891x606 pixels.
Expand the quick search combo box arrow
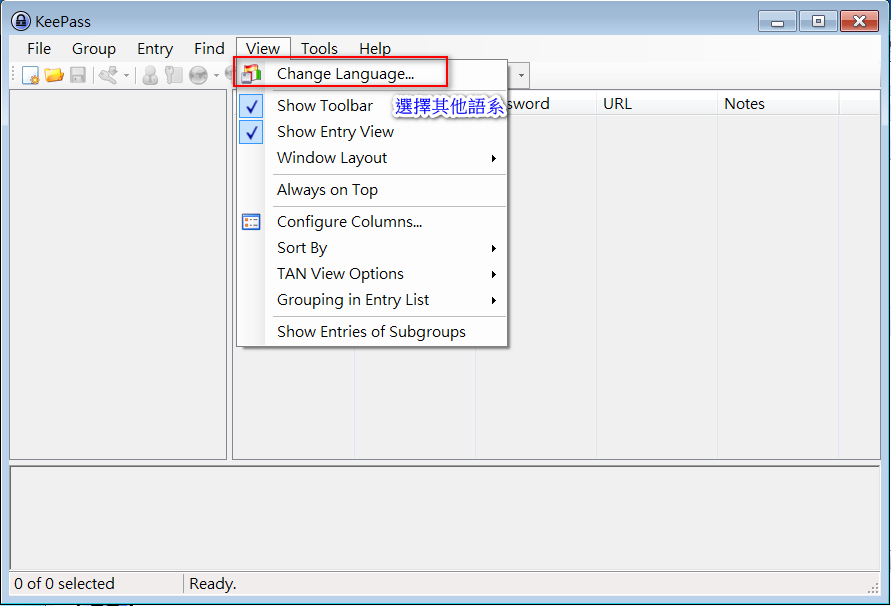pyautogui.click(x=521, y=75)
